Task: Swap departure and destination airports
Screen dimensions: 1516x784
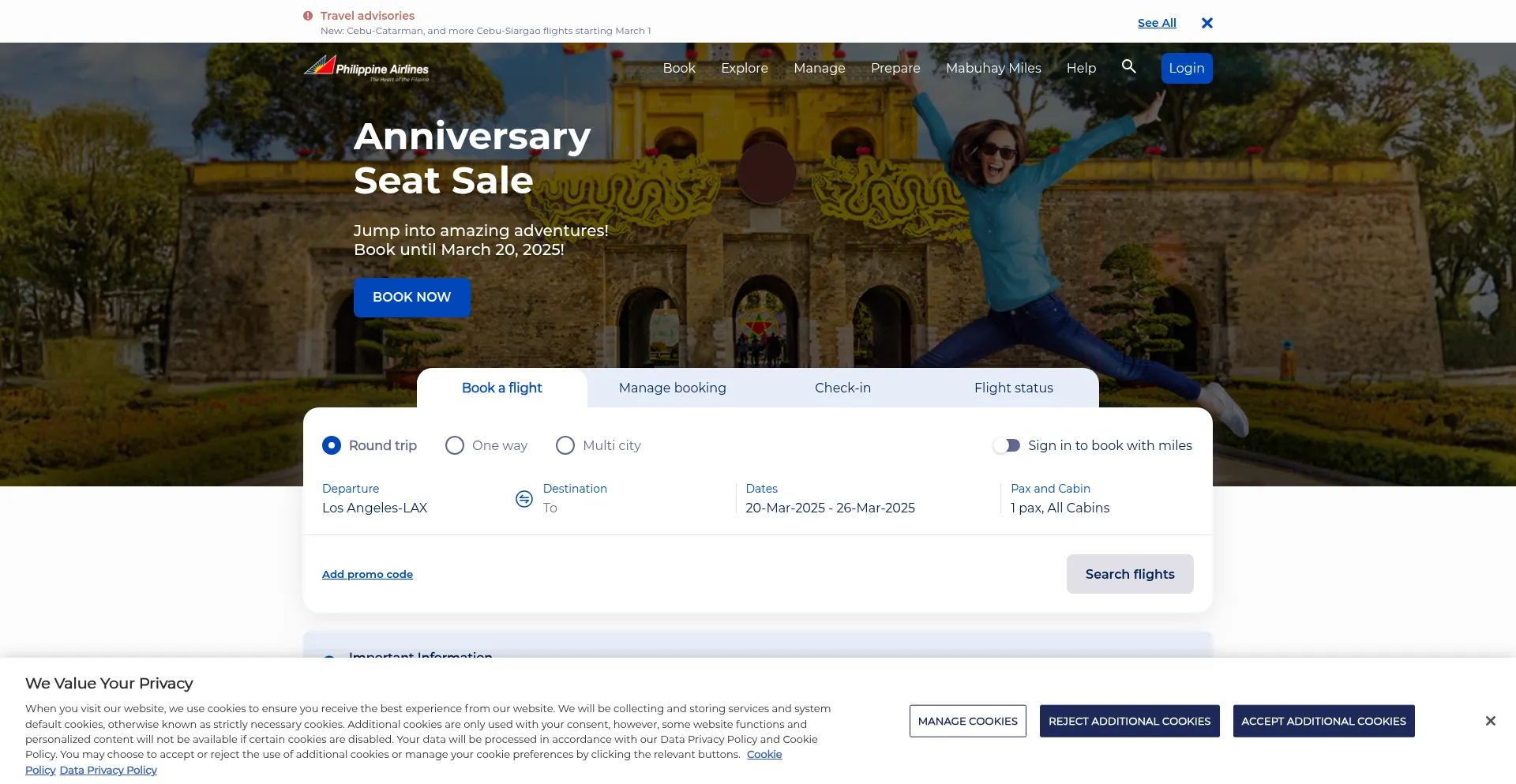Action: 524,499
